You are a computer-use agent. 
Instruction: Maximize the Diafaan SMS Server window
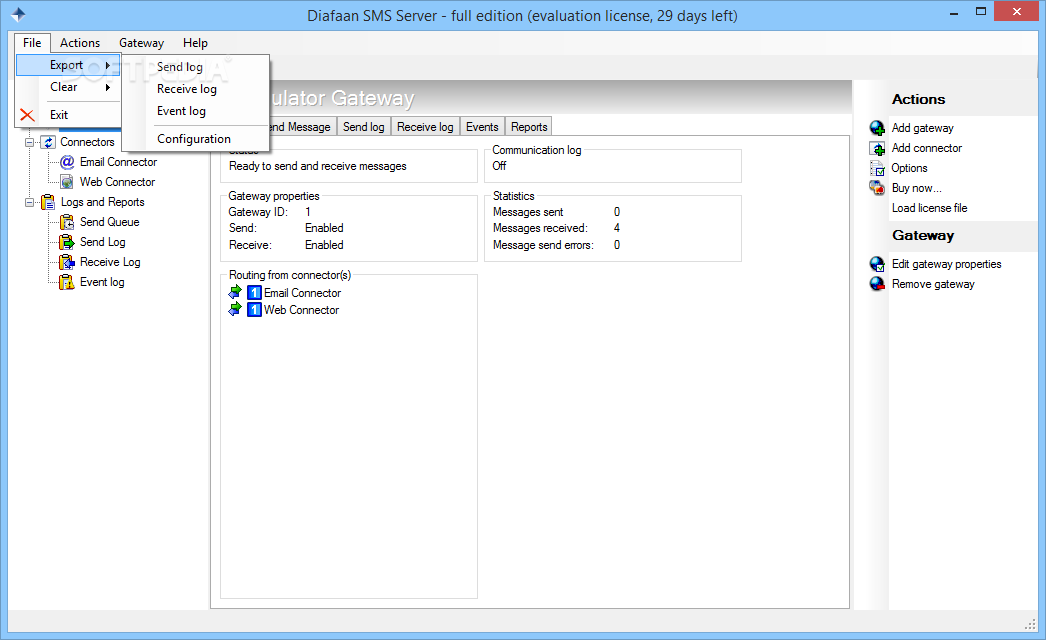point(981,12)
